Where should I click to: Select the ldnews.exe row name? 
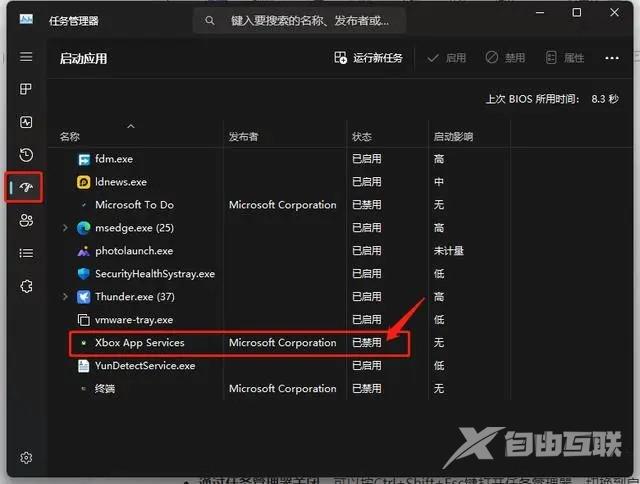(121, 182)
